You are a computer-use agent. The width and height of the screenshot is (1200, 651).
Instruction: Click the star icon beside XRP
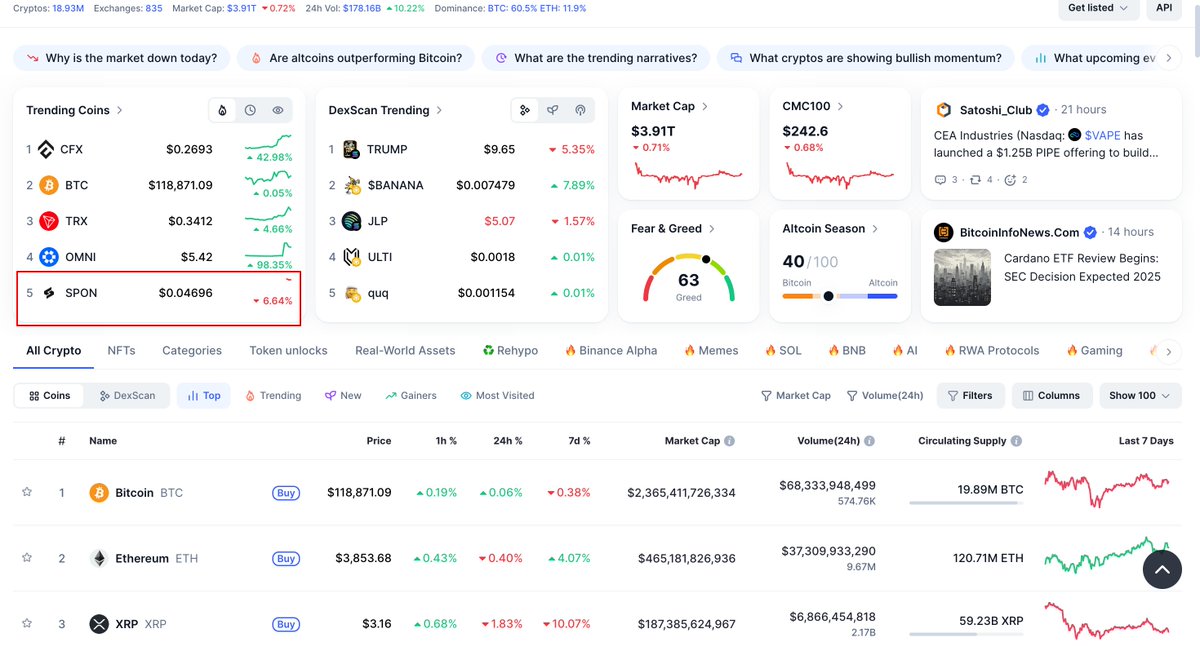27,624
